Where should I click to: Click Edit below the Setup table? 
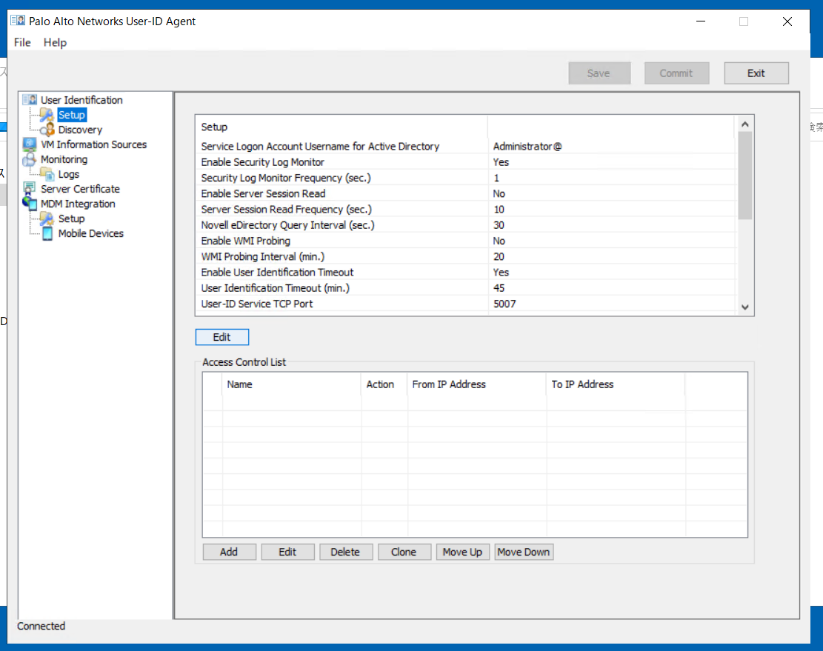222,337
